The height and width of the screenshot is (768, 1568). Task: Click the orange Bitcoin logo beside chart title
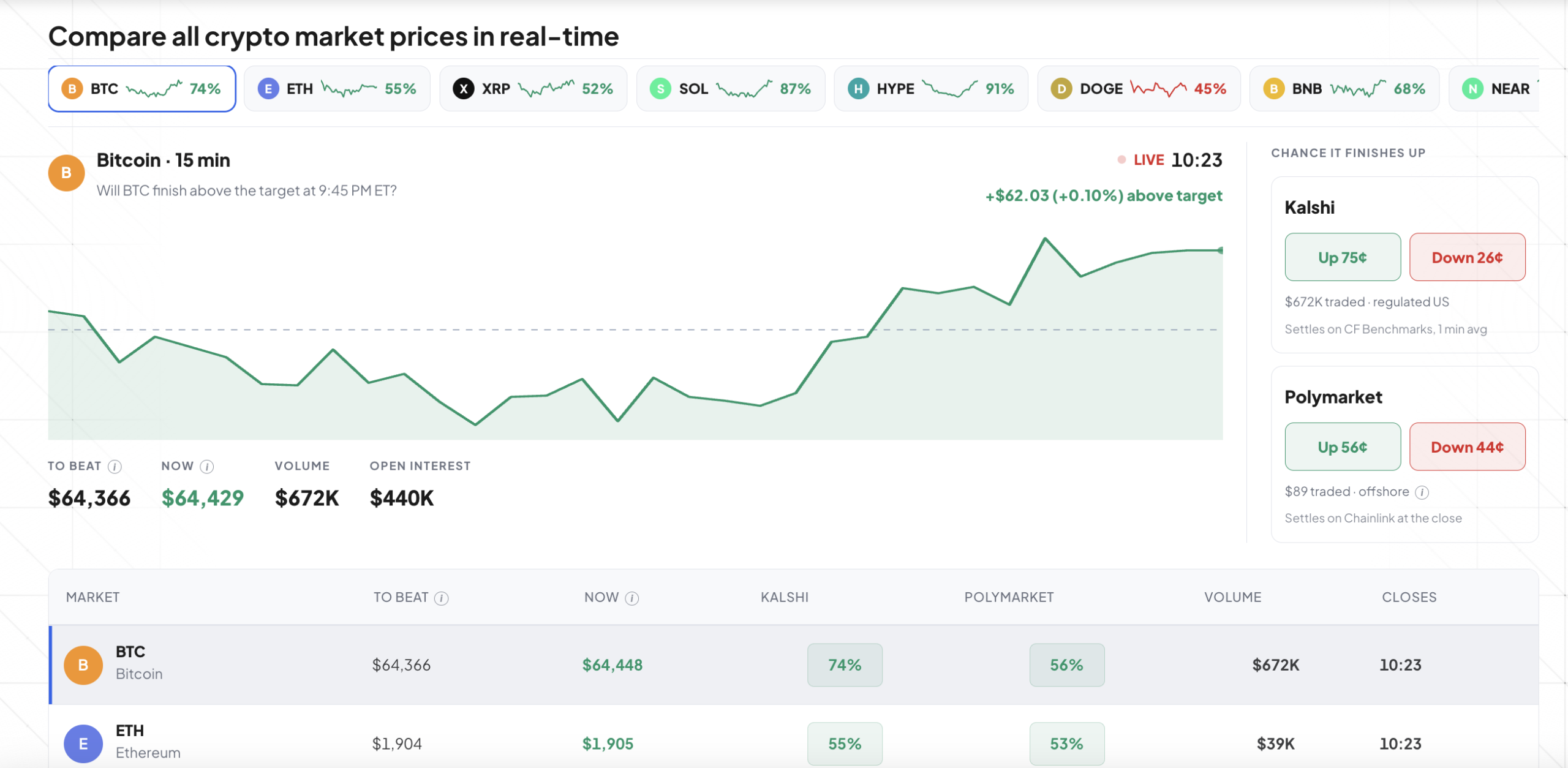66,173
